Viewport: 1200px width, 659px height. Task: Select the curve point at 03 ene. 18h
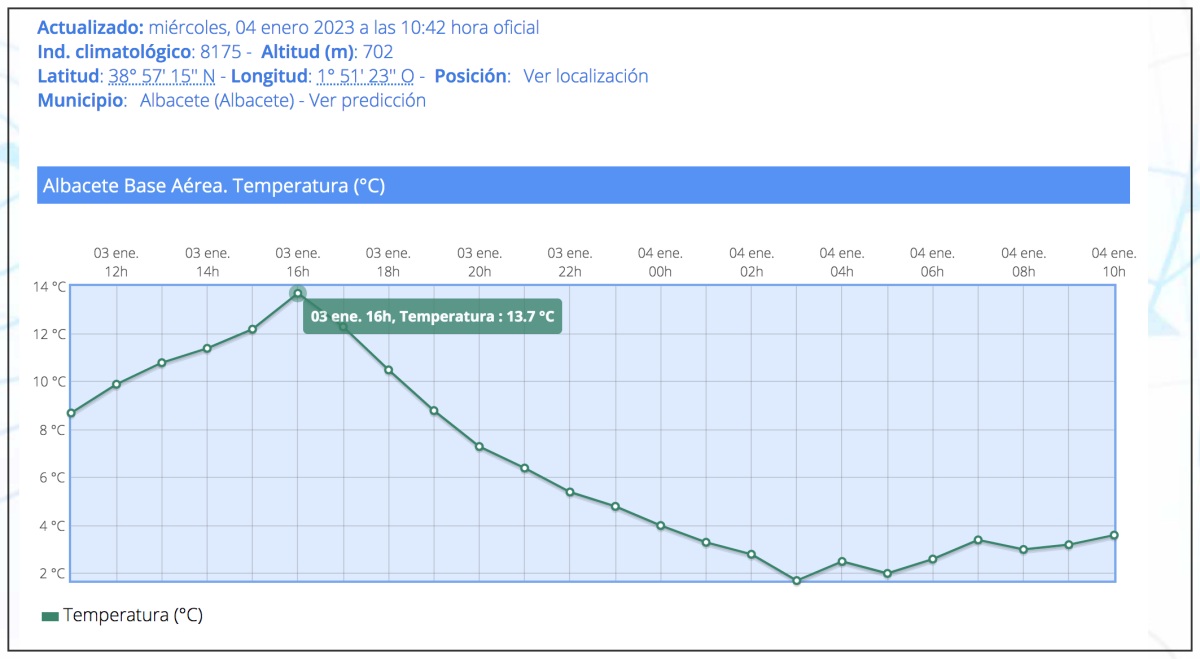click(x=388, y=370)
